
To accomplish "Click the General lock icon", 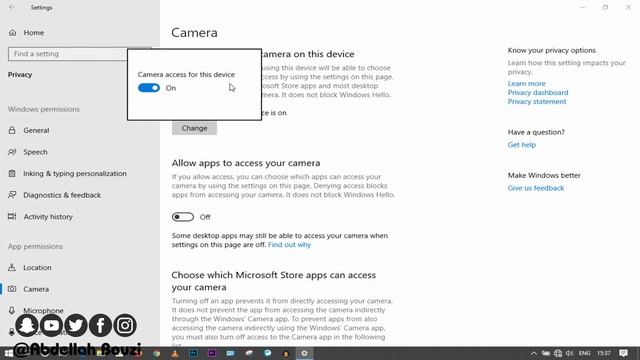I will click(x=12, y=130).
